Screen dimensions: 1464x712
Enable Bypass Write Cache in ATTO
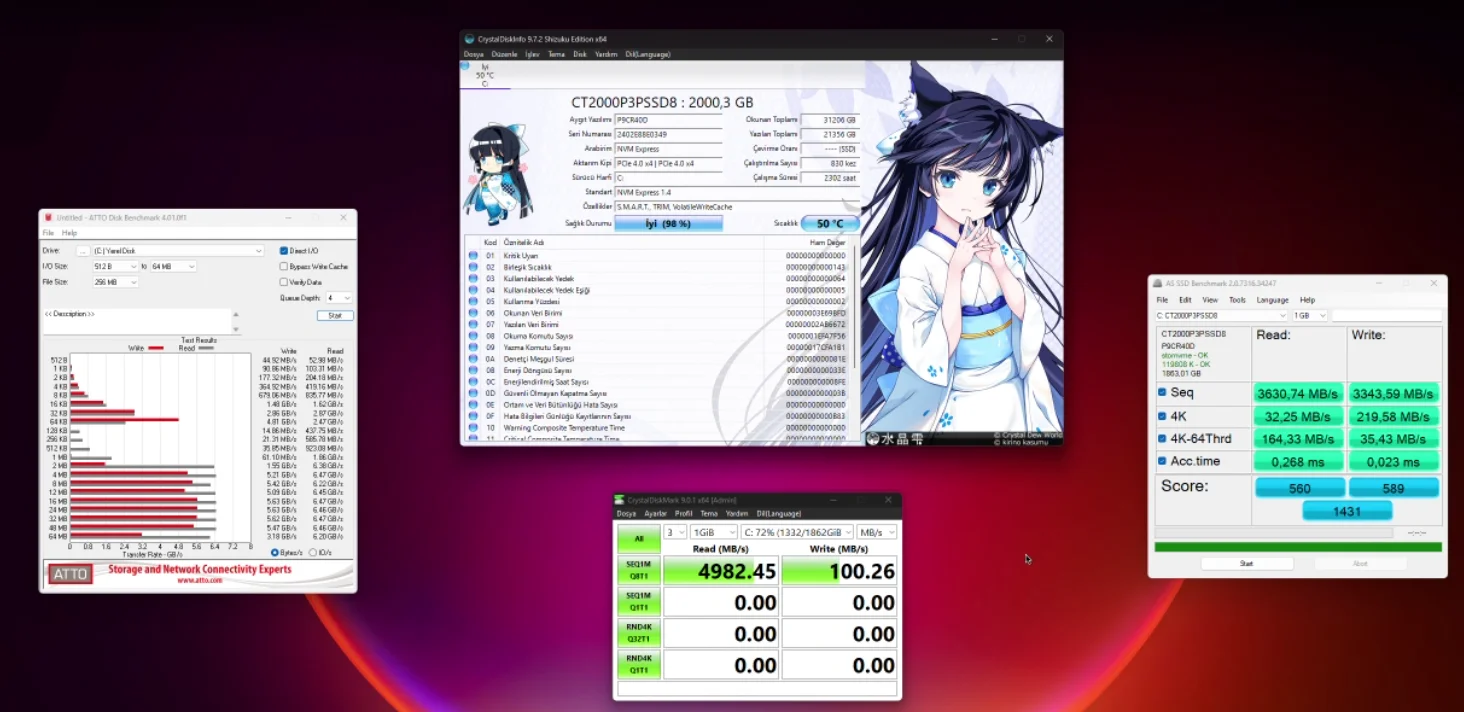tap(284, 267)
